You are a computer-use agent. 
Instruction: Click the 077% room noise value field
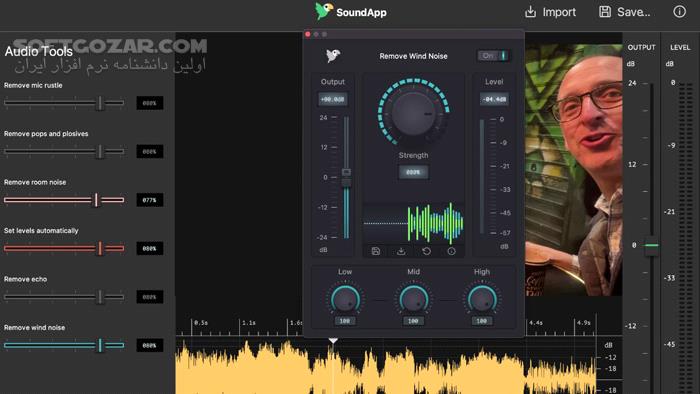[x=150, y=200]
